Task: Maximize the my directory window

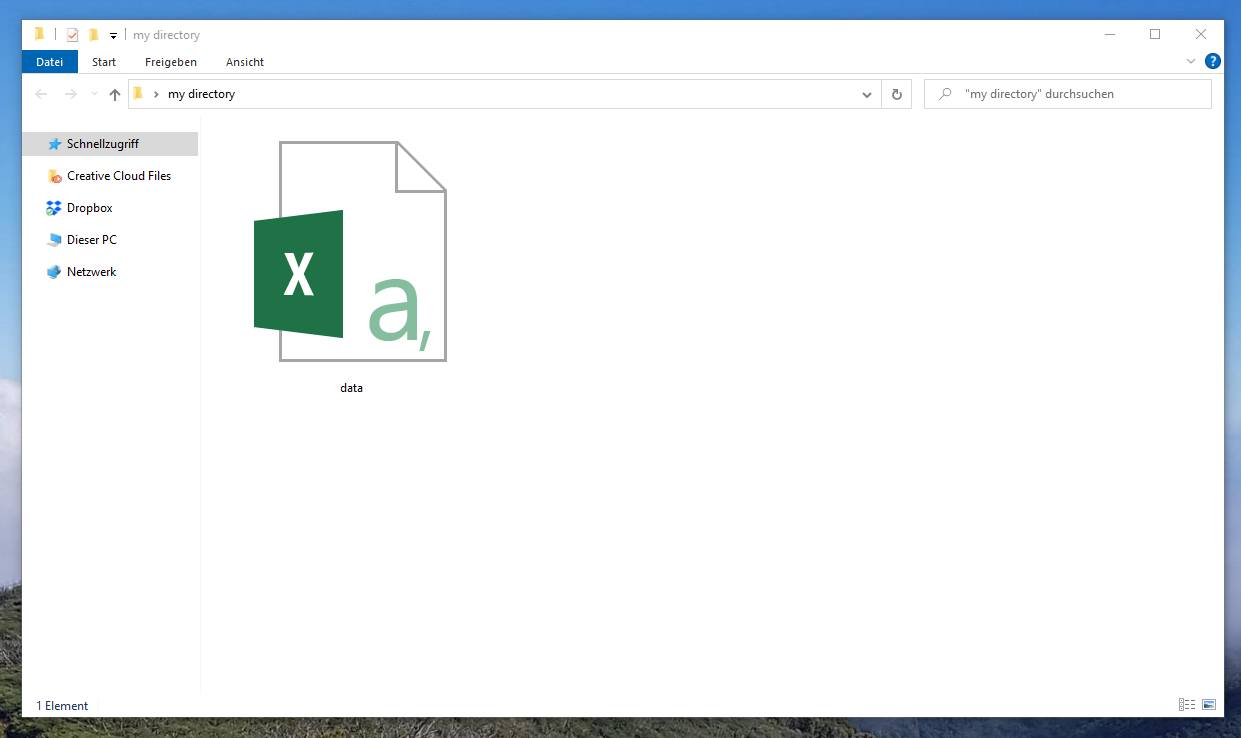Action: [1155, 34]
